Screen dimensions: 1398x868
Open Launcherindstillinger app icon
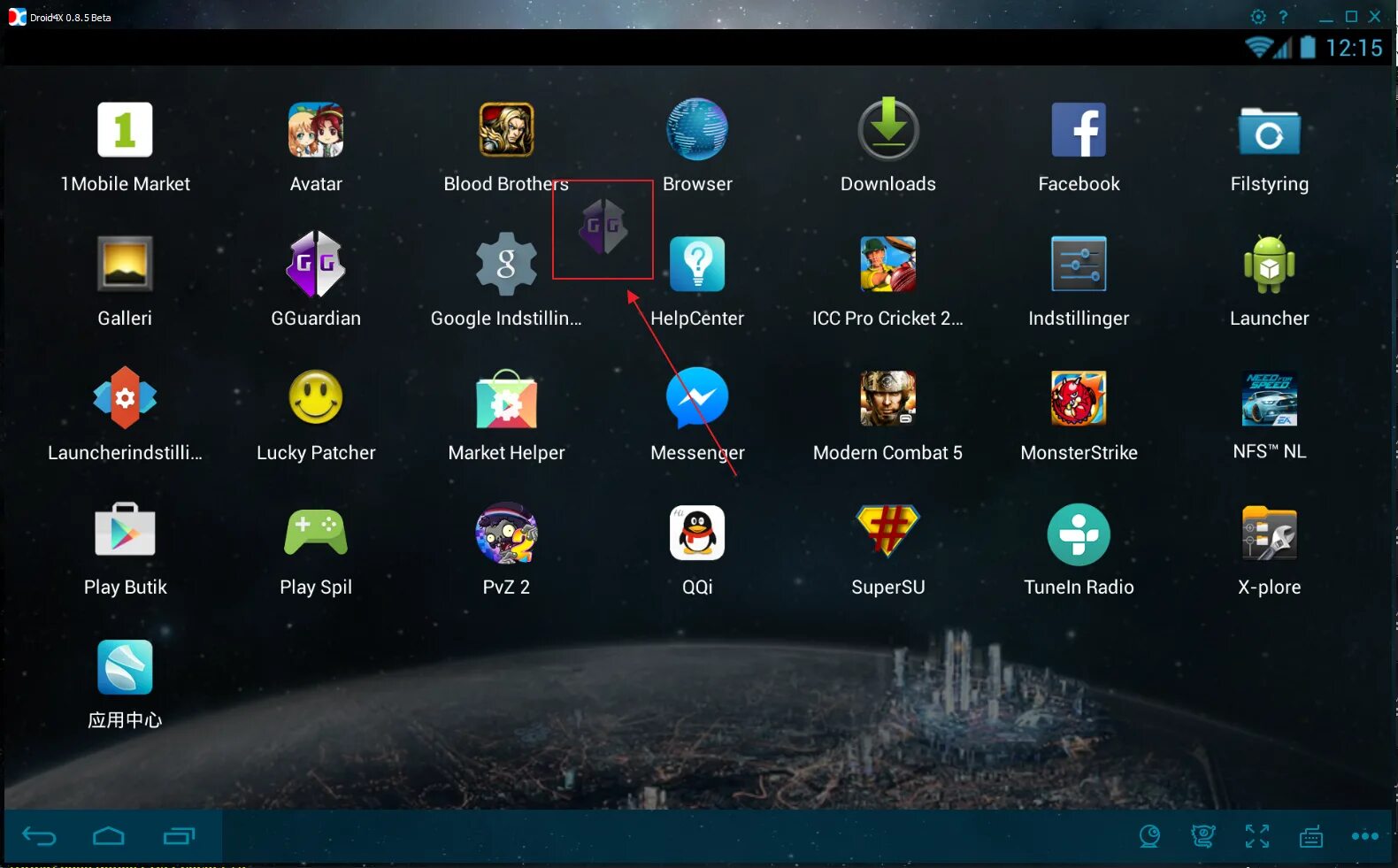pos(125,397)
